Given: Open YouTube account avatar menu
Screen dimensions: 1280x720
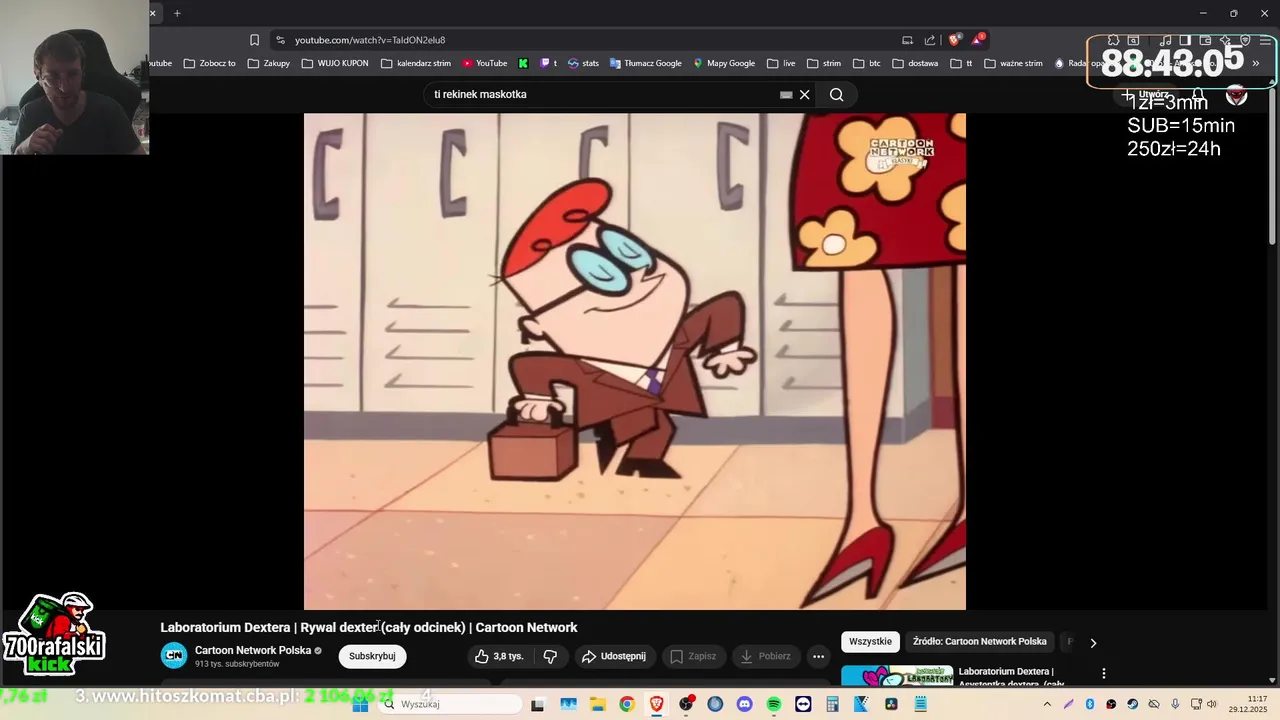Looking at the screenshot, I should (x=1237, y=95).
